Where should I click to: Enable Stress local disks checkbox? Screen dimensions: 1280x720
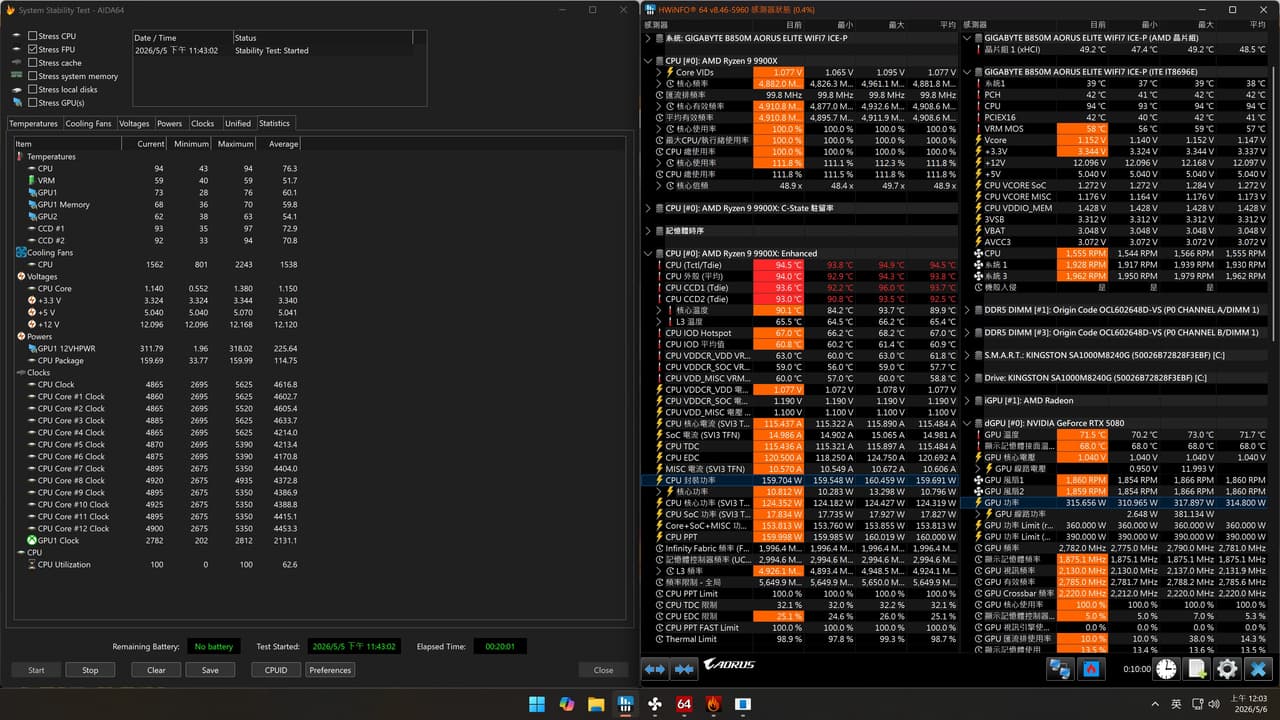(x=33, y=89)
